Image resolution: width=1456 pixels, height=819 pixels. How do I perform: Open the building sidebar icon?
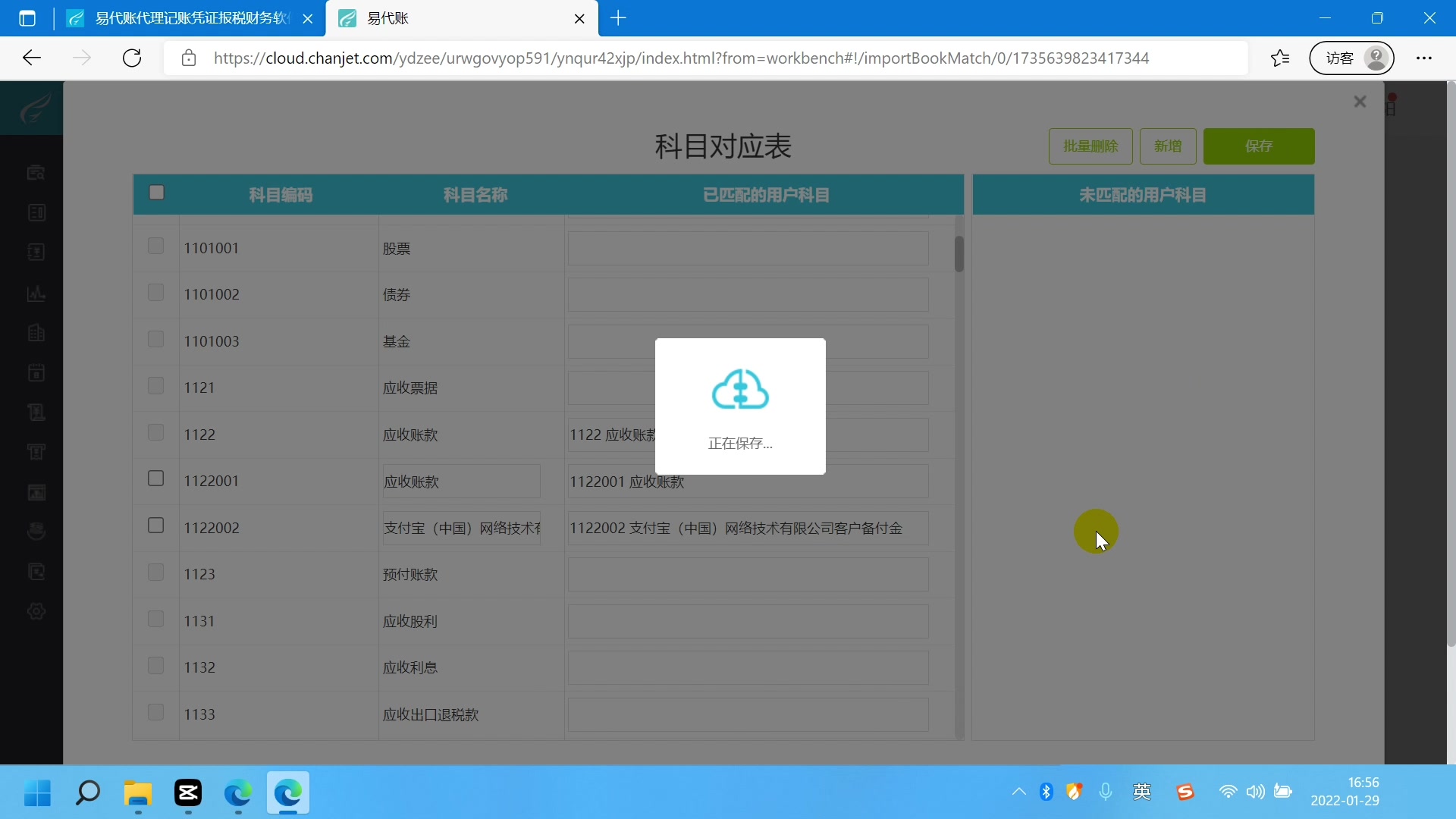pyautogui.click(x=36, y=332)
